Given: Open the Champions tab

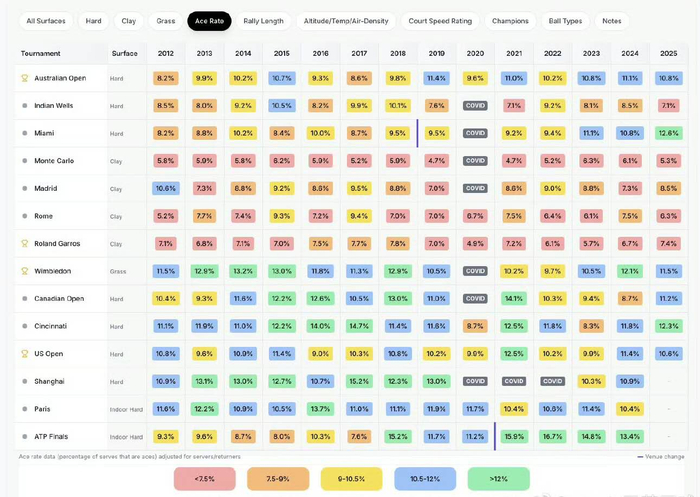Looking at the screenshot, I should [x=510, y=21].
